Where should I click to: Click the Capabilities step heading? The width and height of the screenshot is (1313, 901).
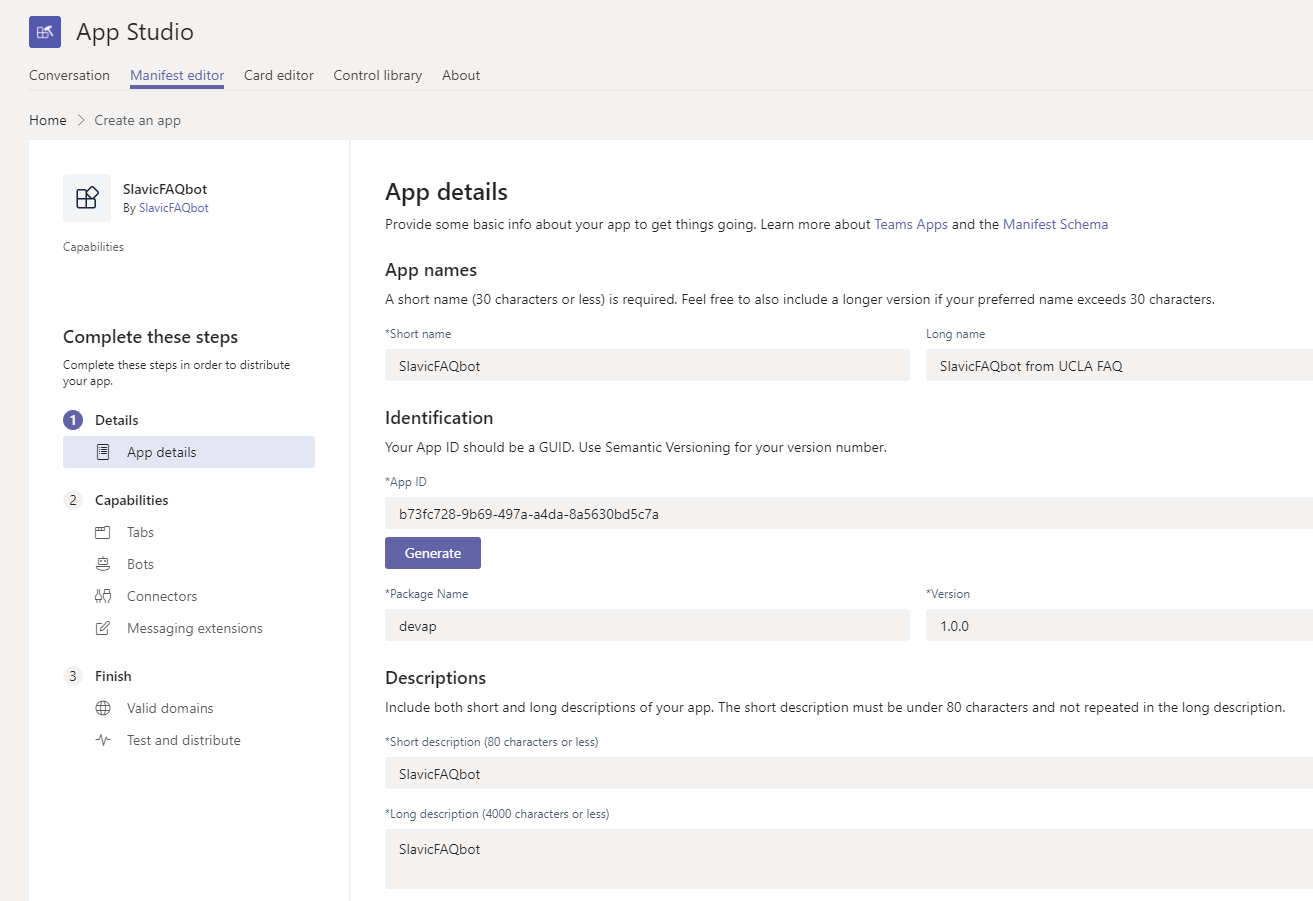pos(132,500)
